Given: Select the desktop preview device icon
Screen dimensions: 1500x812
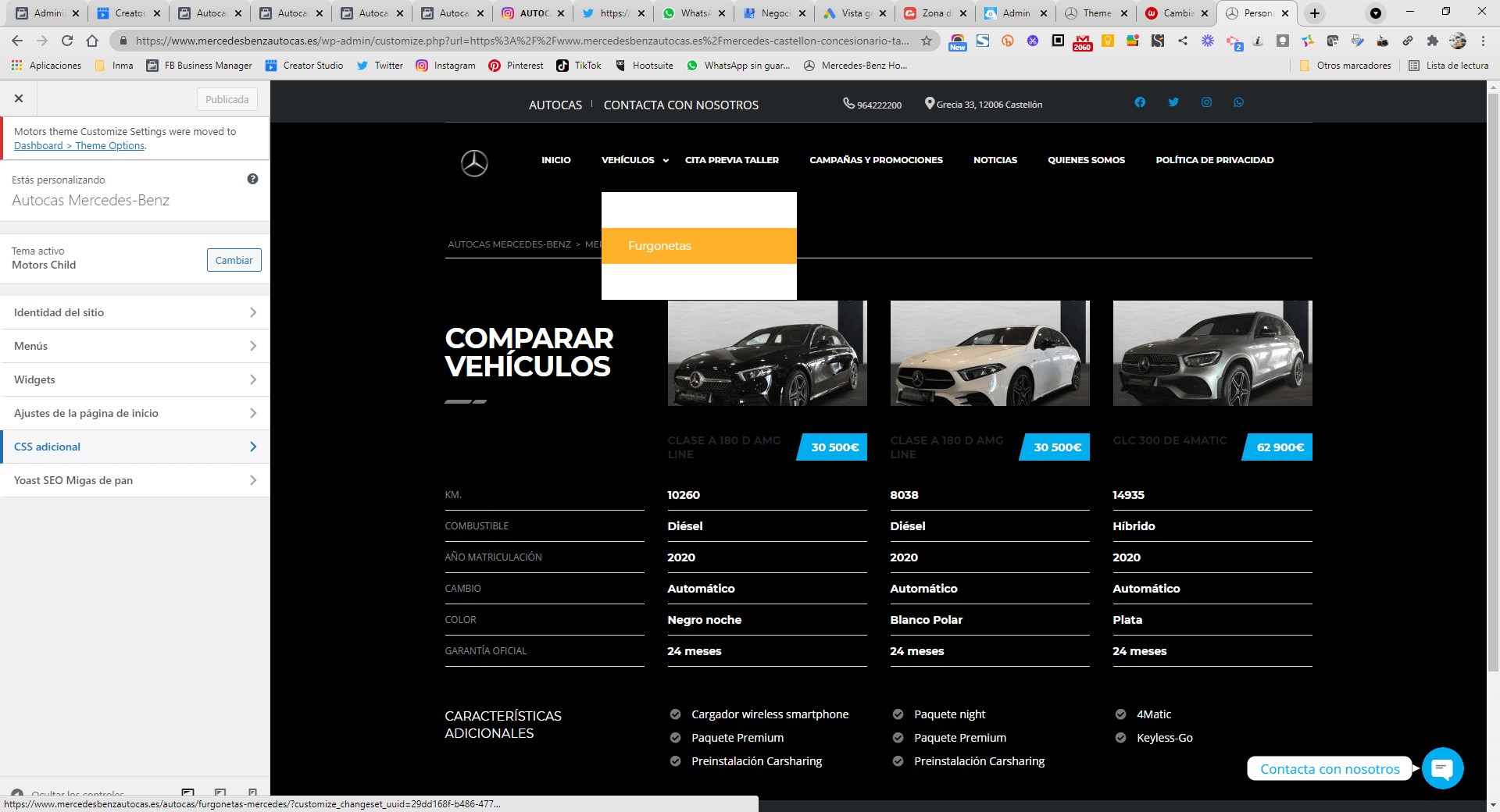Looking at the screenshot, I should coord(187,792).
